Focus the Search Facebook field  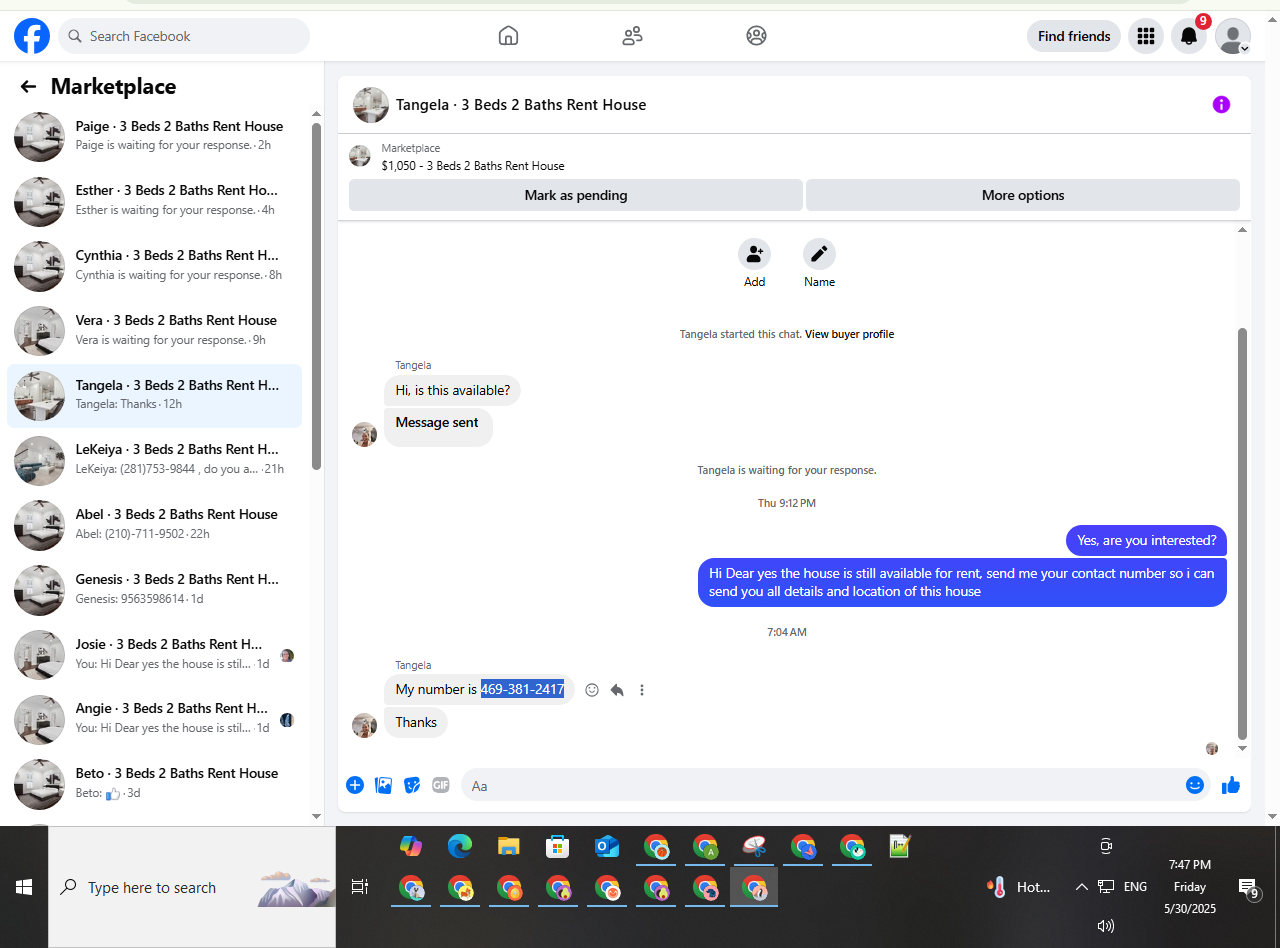tap(184, 36)
